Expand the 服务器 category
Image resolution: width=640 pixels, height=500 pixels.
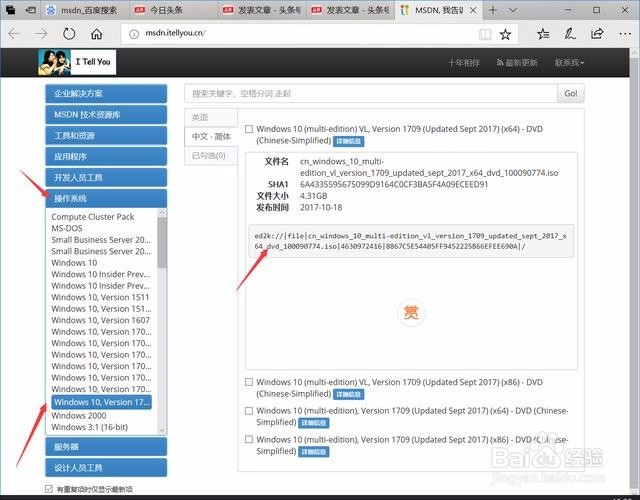(106, 447)
